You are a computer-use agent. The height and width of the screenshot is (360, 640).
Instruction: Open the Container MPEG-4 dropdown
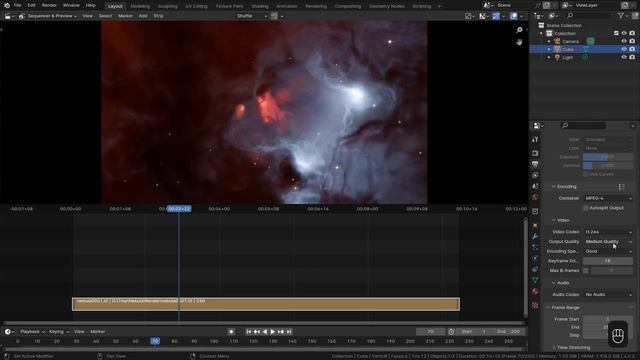(608, 198)
